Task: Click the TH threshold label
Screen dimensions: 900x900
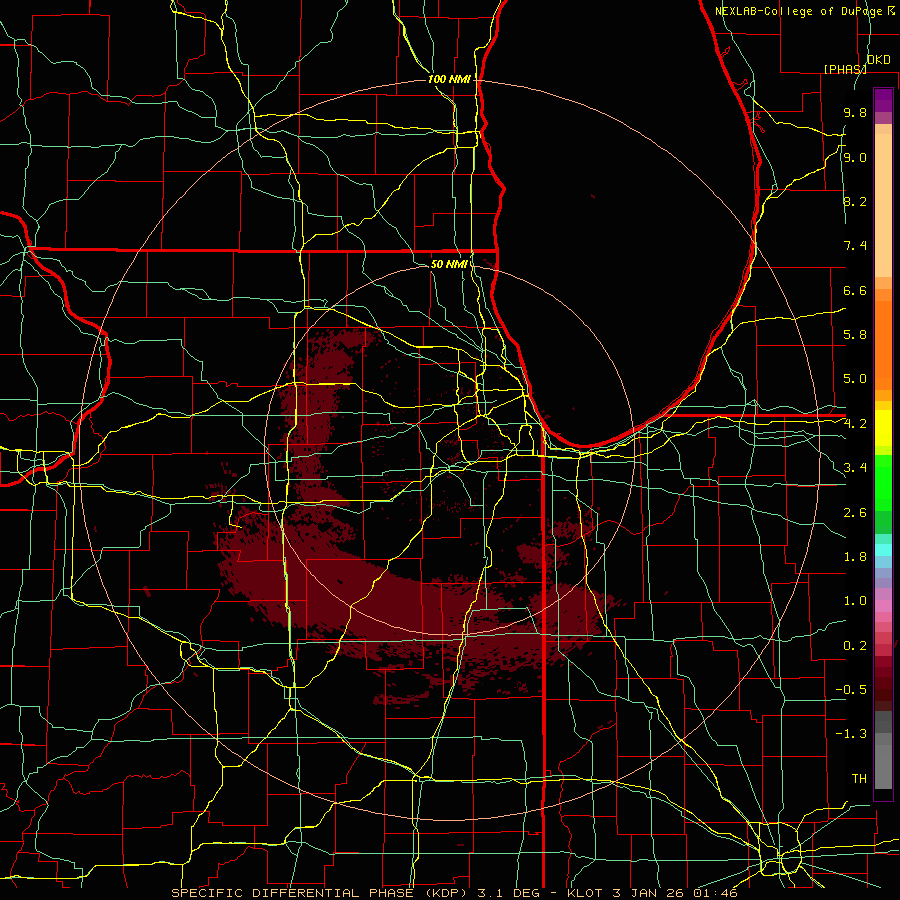Action: [859, 779]
